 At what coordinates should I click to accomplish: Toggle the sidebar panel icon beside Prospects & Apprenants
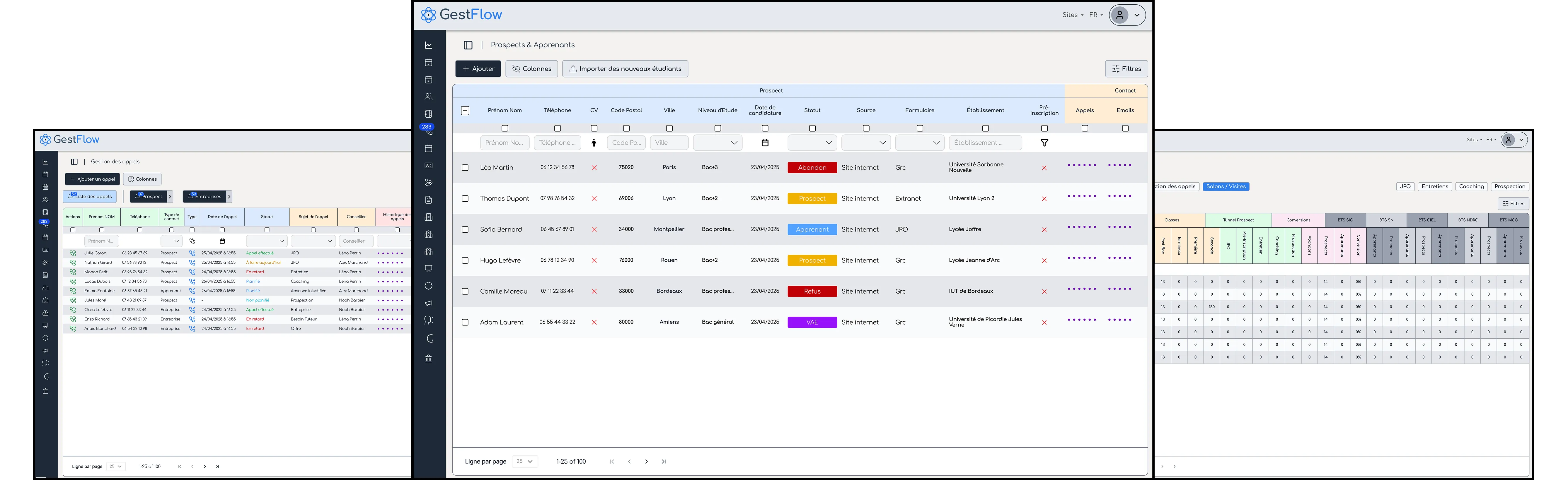click(x=468, y=45)
